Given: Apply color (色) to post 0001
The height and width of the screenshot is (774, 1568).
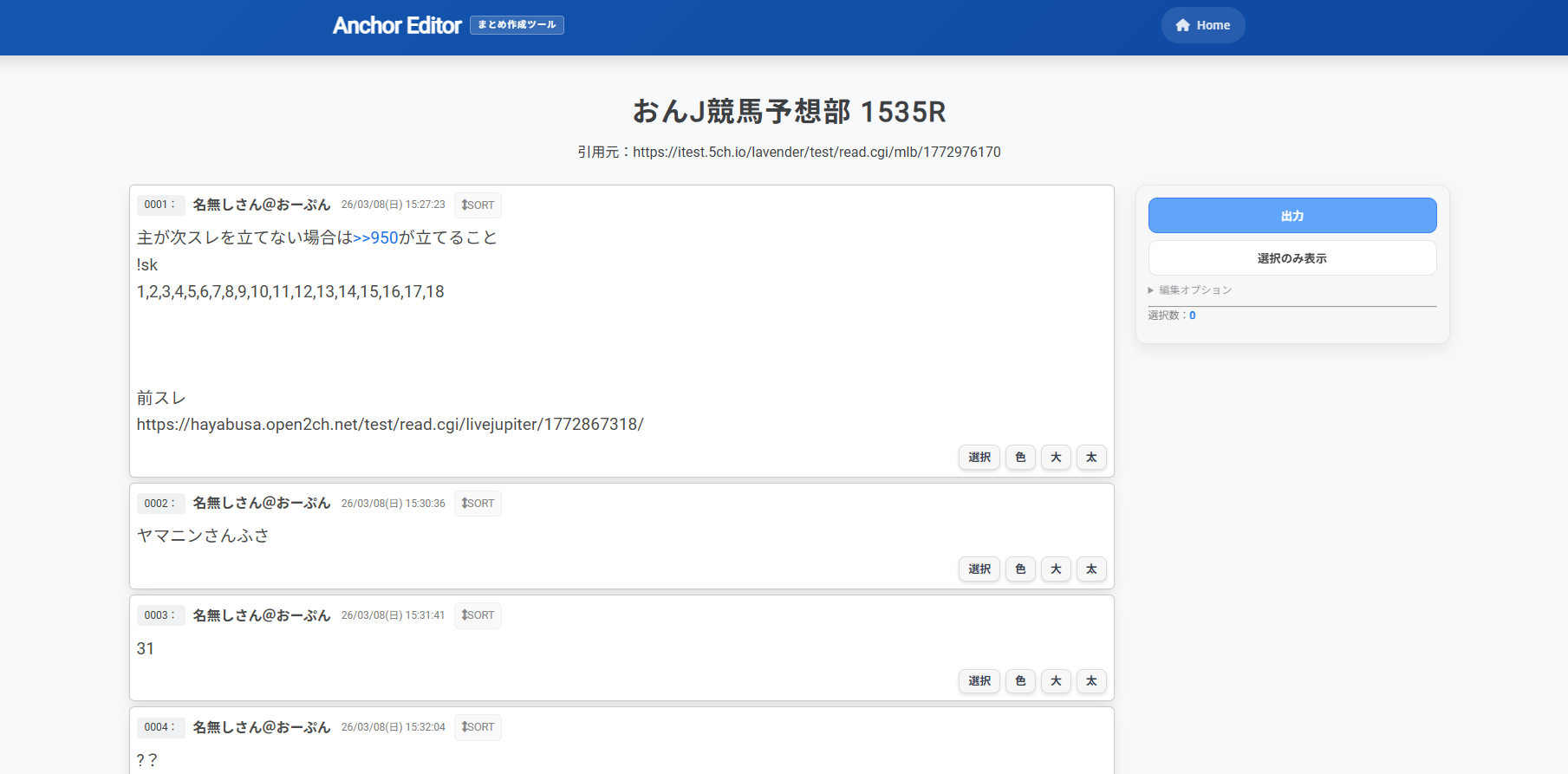Looking at the screenshot, I should coord(1020,458).
